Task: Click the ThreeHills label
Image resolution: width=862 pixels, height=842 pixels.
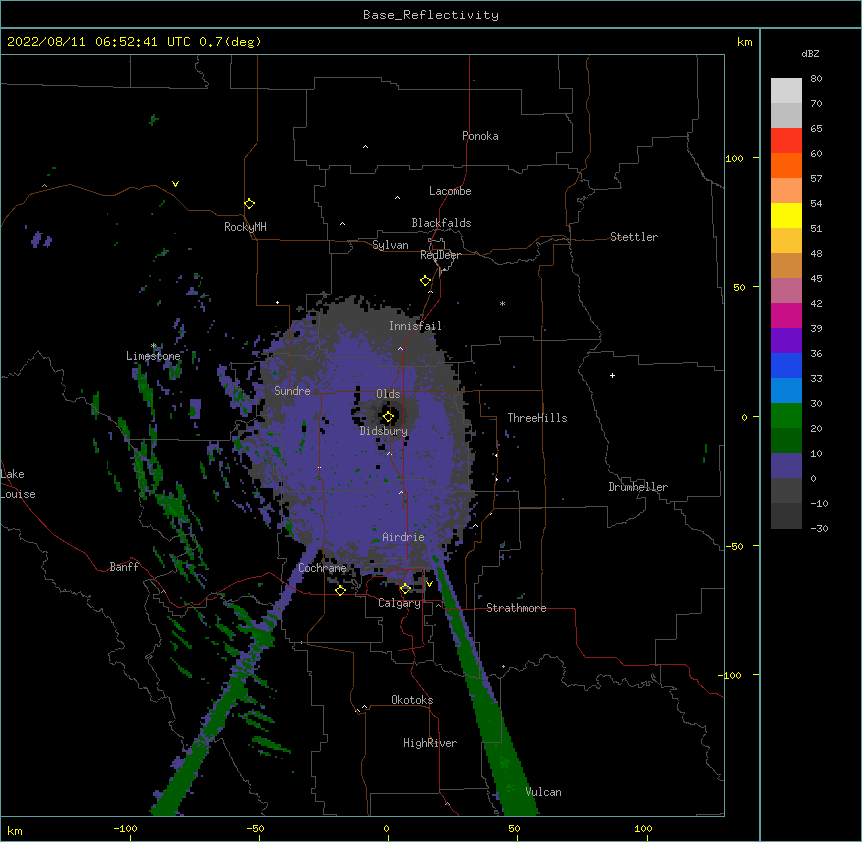Action: coord(537,418)
